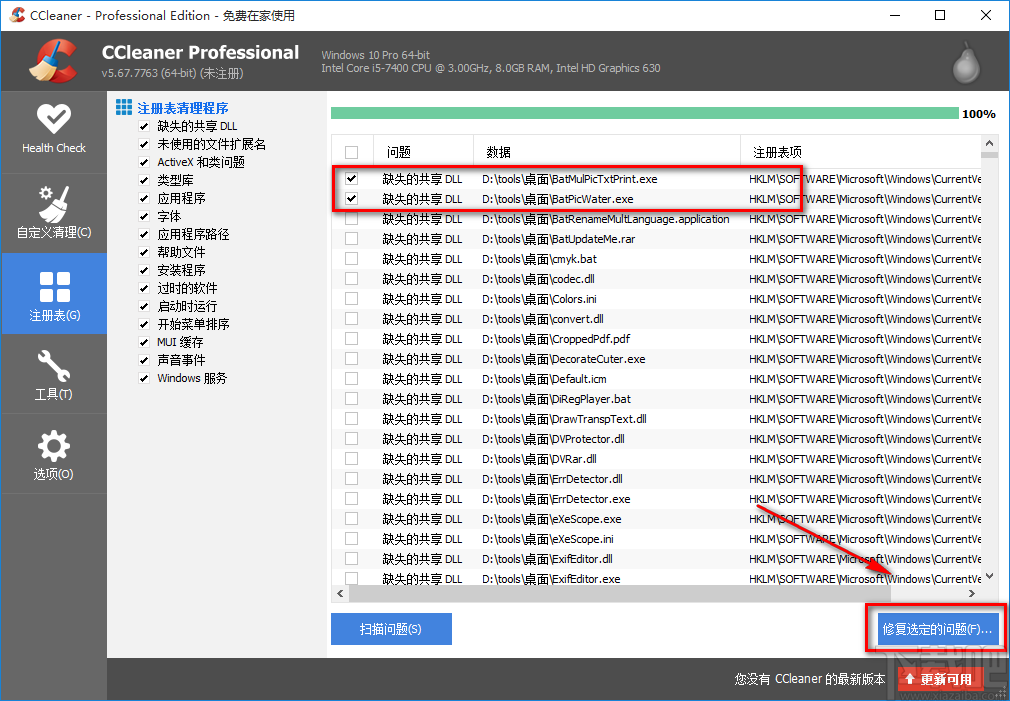1010x701 pixels.
Task: Open the Health Check section
Action: tap(53, 131)
